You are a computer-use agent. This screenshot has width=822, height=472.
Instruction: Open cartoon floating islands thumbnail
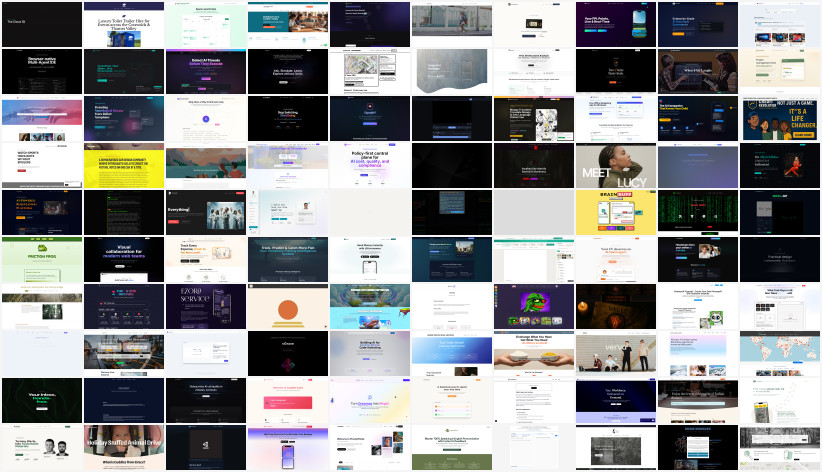pos(370,307)
